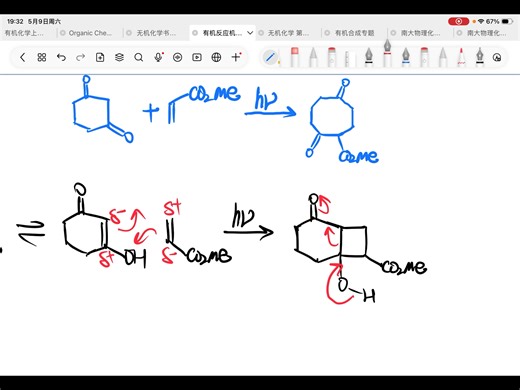Switch to the Organic Che... tab
This screenshot has width=520, height=390.
[90, 33]
